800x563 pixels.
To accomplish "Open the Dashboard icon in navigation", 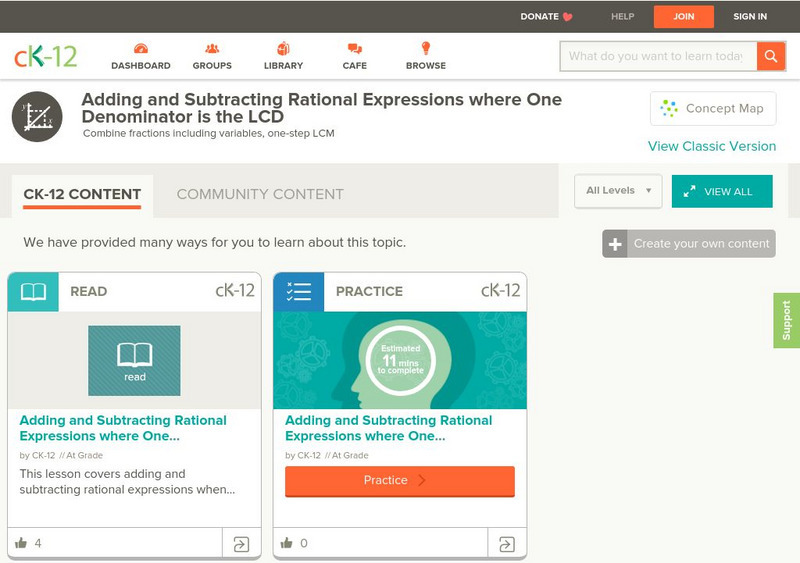I will (141, 49).
